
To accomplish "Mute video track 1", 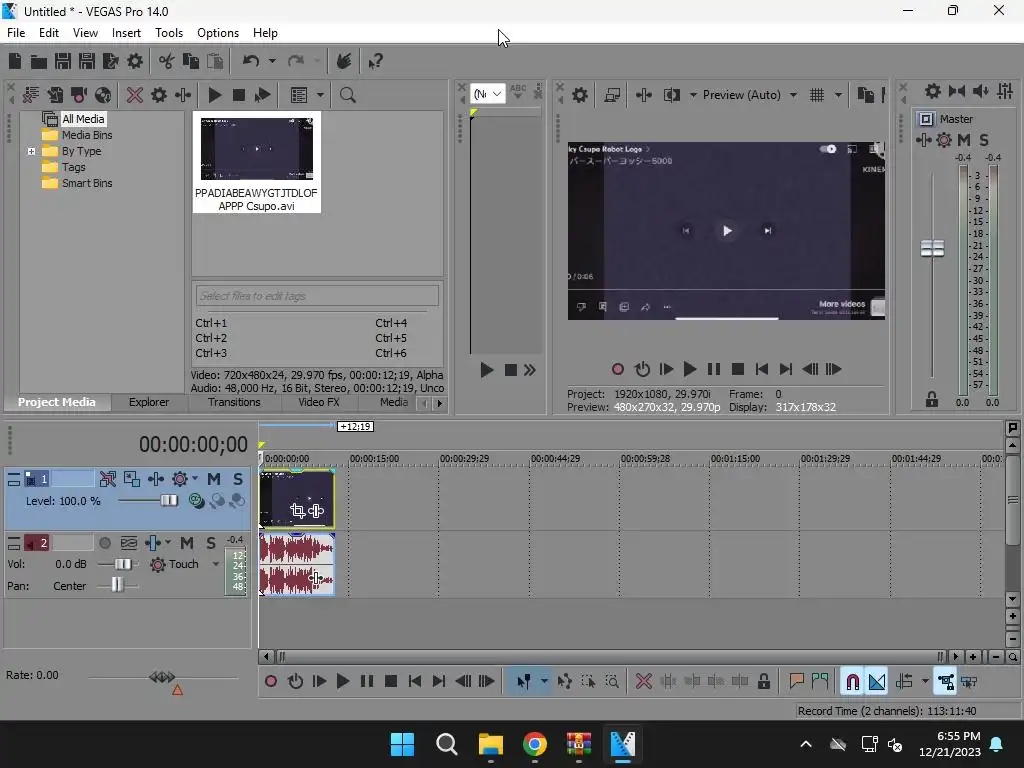I will click(214, 479).
